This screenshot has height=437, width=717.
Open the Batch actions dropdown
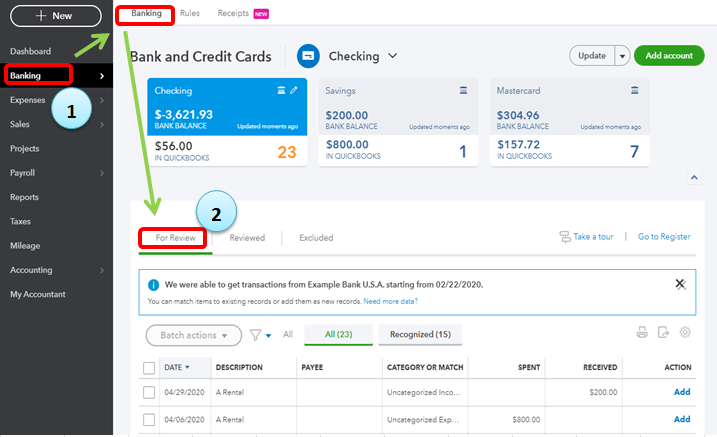[193, 335]
